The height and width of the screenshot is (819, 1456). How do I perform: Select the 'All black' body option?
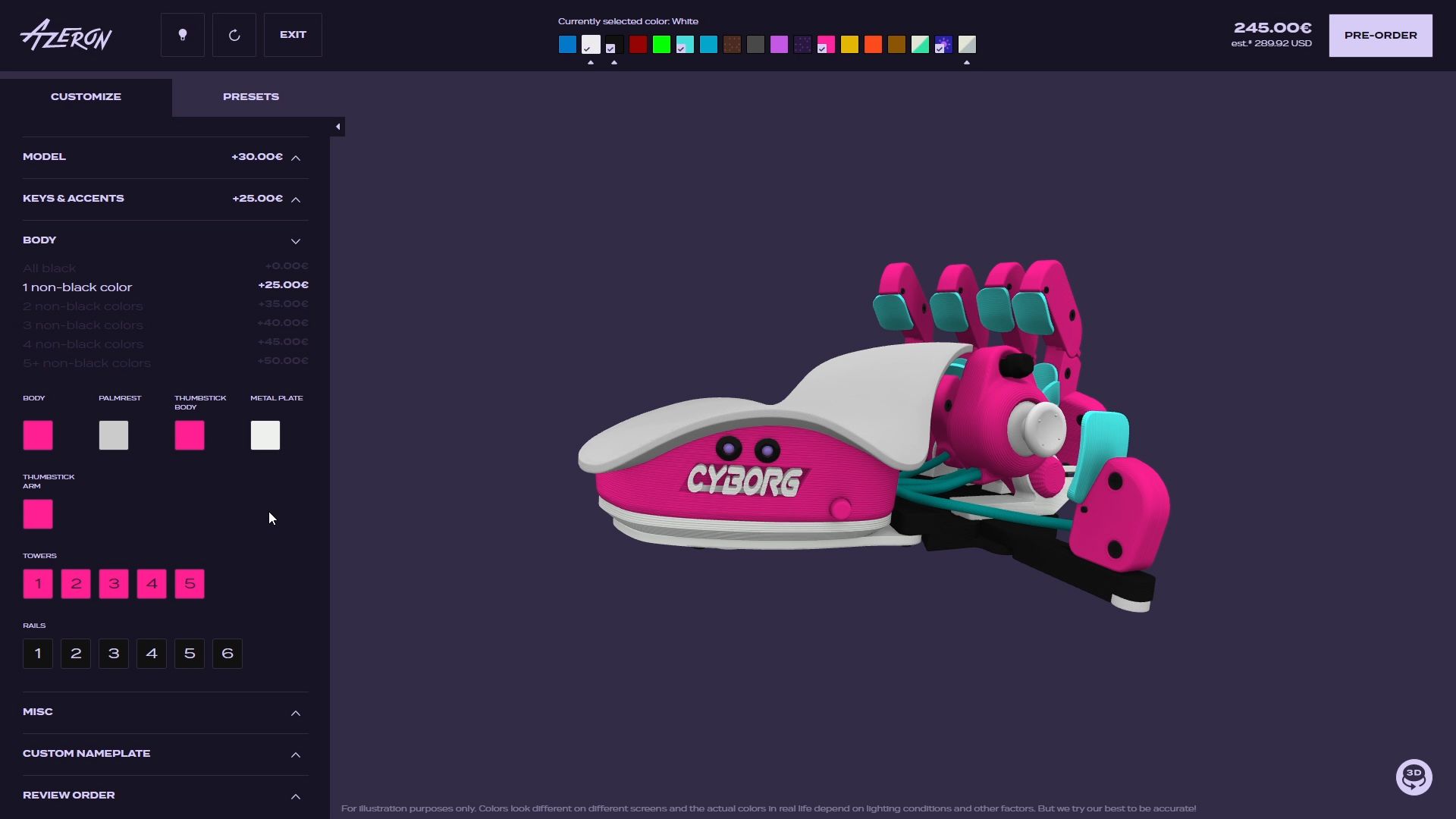[49, 268]
